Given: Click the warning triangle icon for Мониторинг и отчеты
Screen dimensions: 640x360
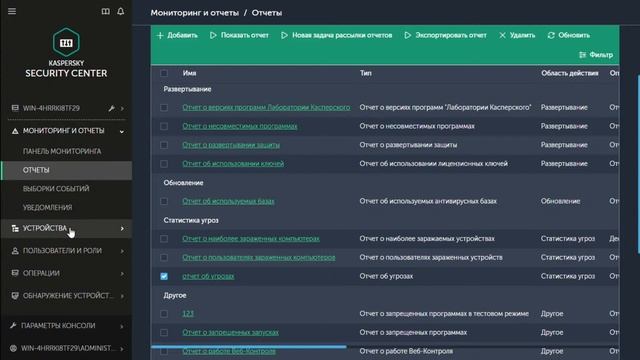Looking at the screenshot, I should pyautogui.click(x=15, y=131).
